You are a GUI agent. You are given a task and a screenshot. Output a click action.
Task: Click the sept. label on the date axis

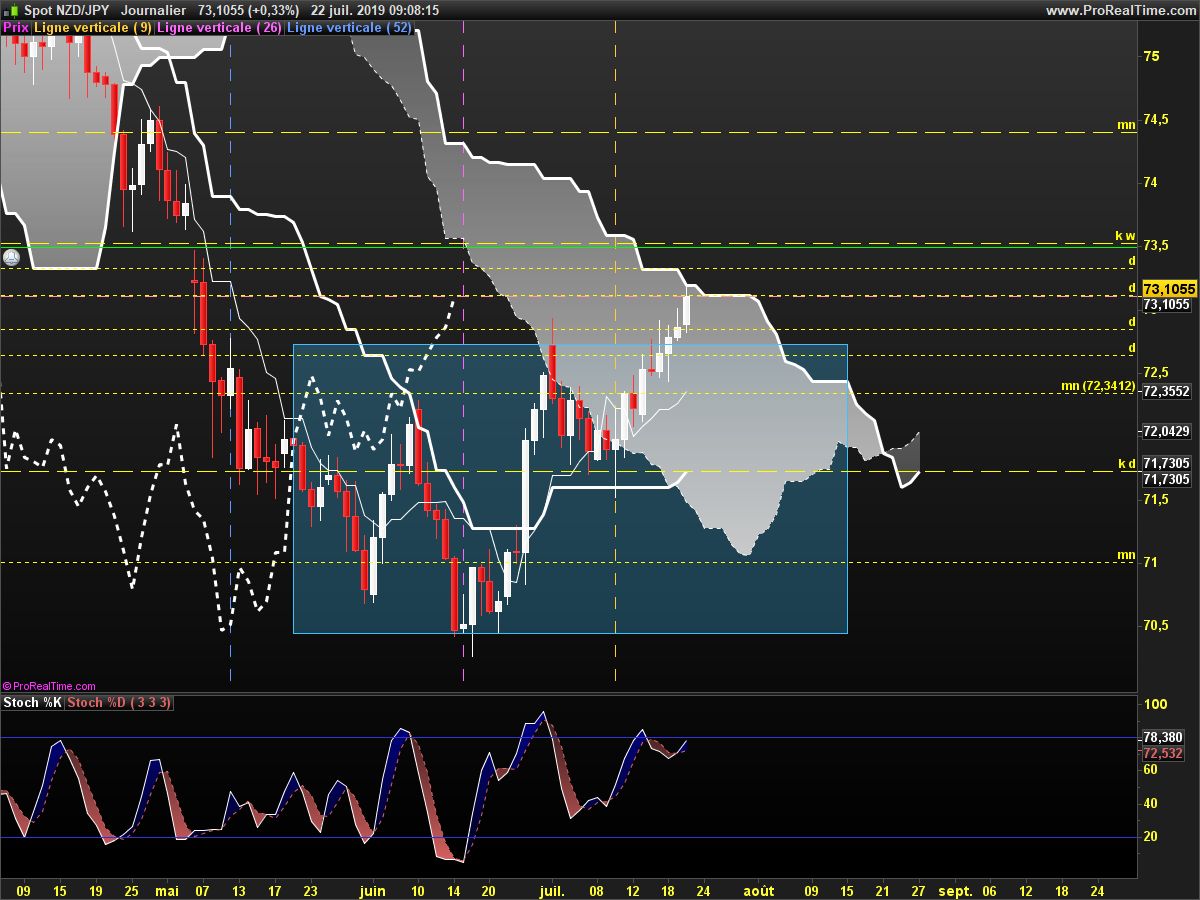click(x=955, y=889)
